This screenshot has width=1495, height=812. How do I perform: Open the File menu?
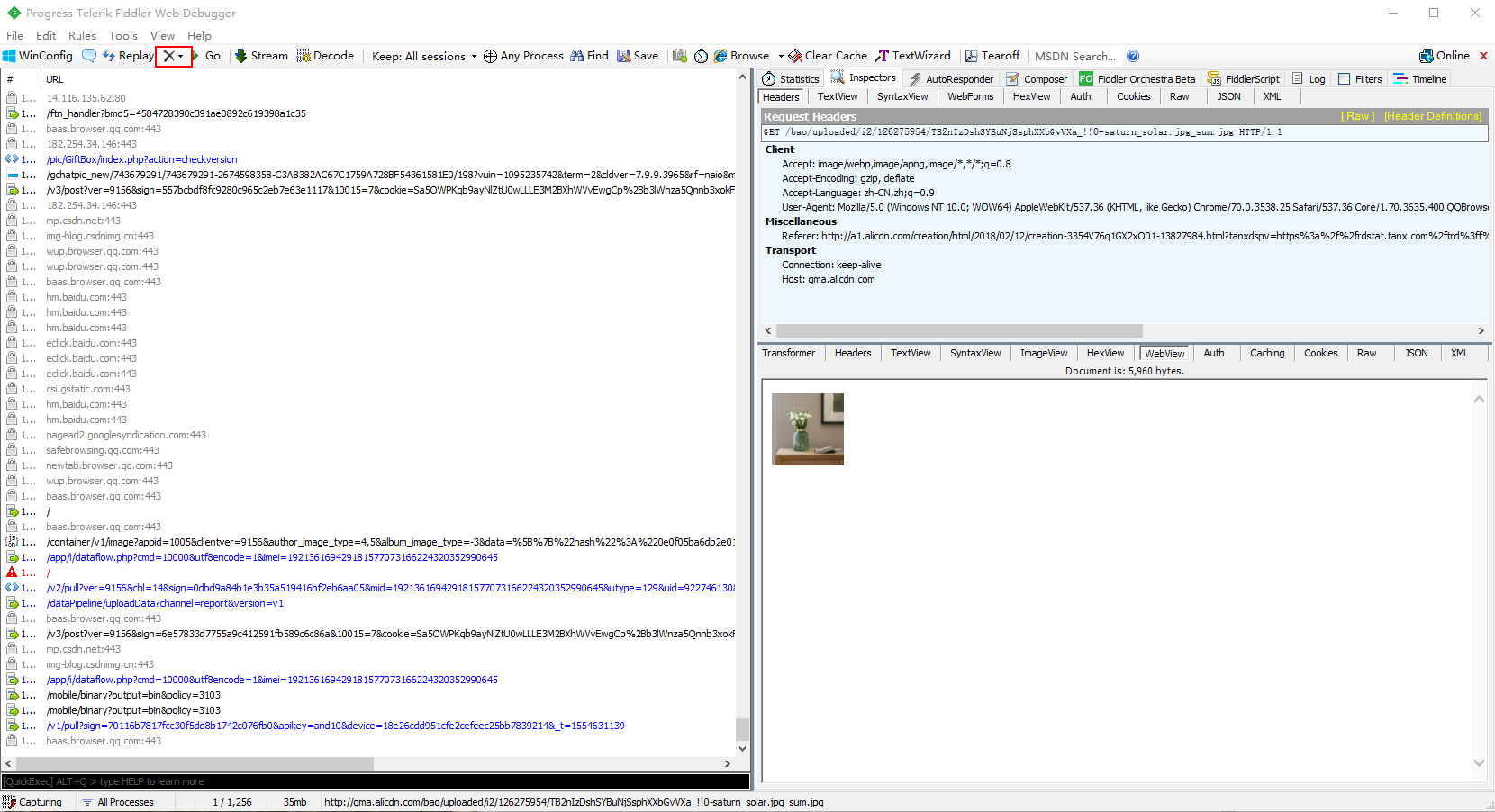point(14,36)
